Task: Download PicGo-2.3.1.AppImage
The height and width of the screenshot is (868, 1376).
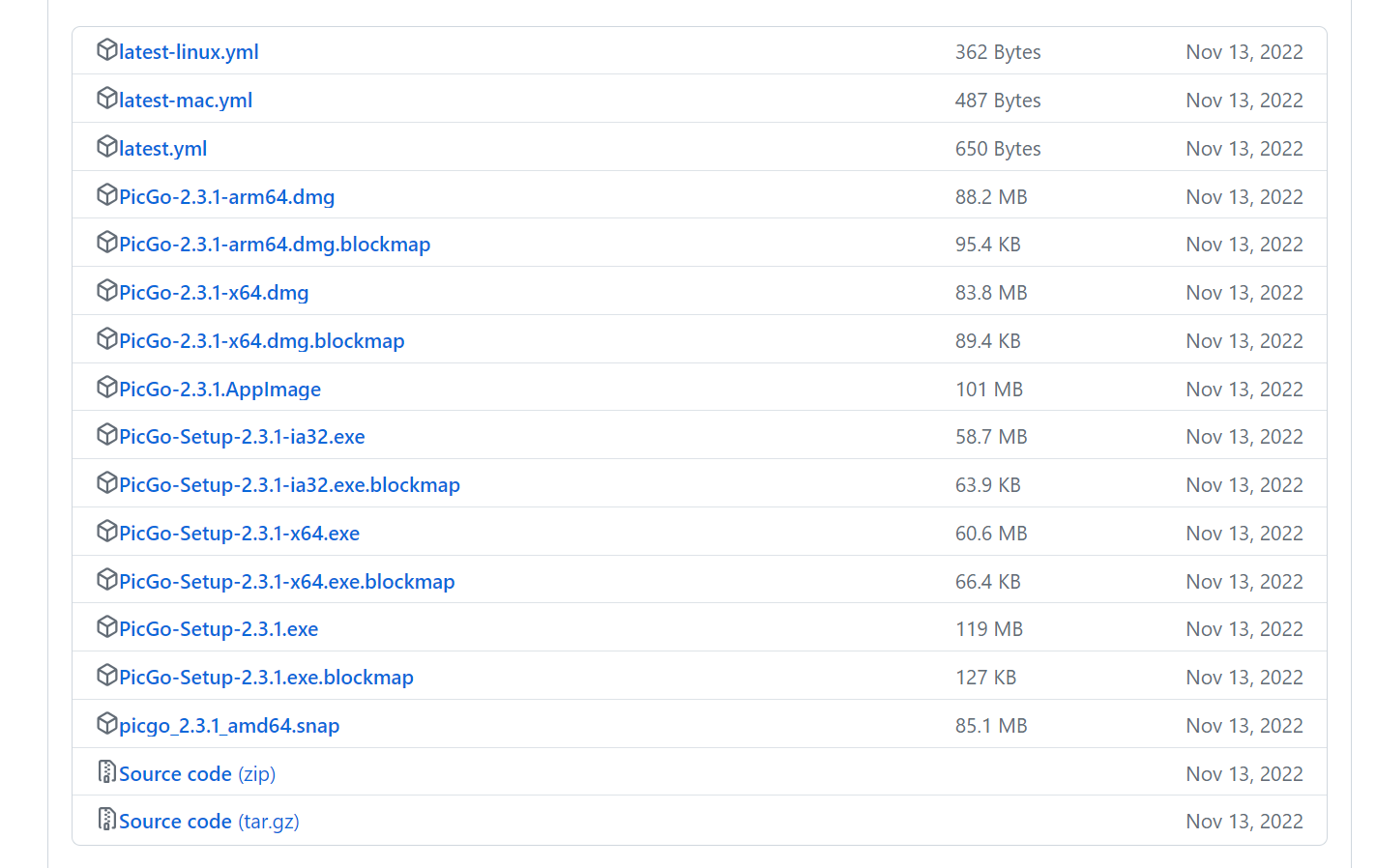Action: [x=220, y=390]
